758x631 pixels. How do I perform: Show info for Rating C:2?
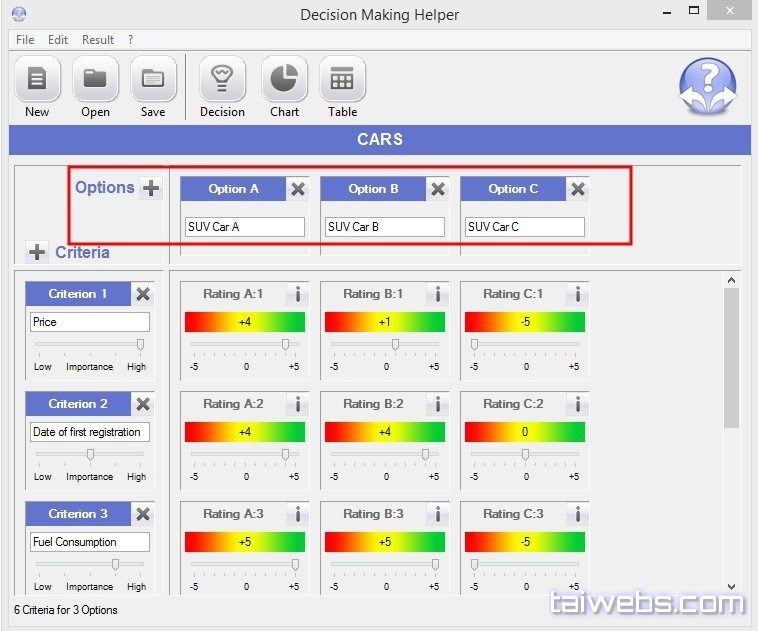pyautogui.click(x=577, y=404)
